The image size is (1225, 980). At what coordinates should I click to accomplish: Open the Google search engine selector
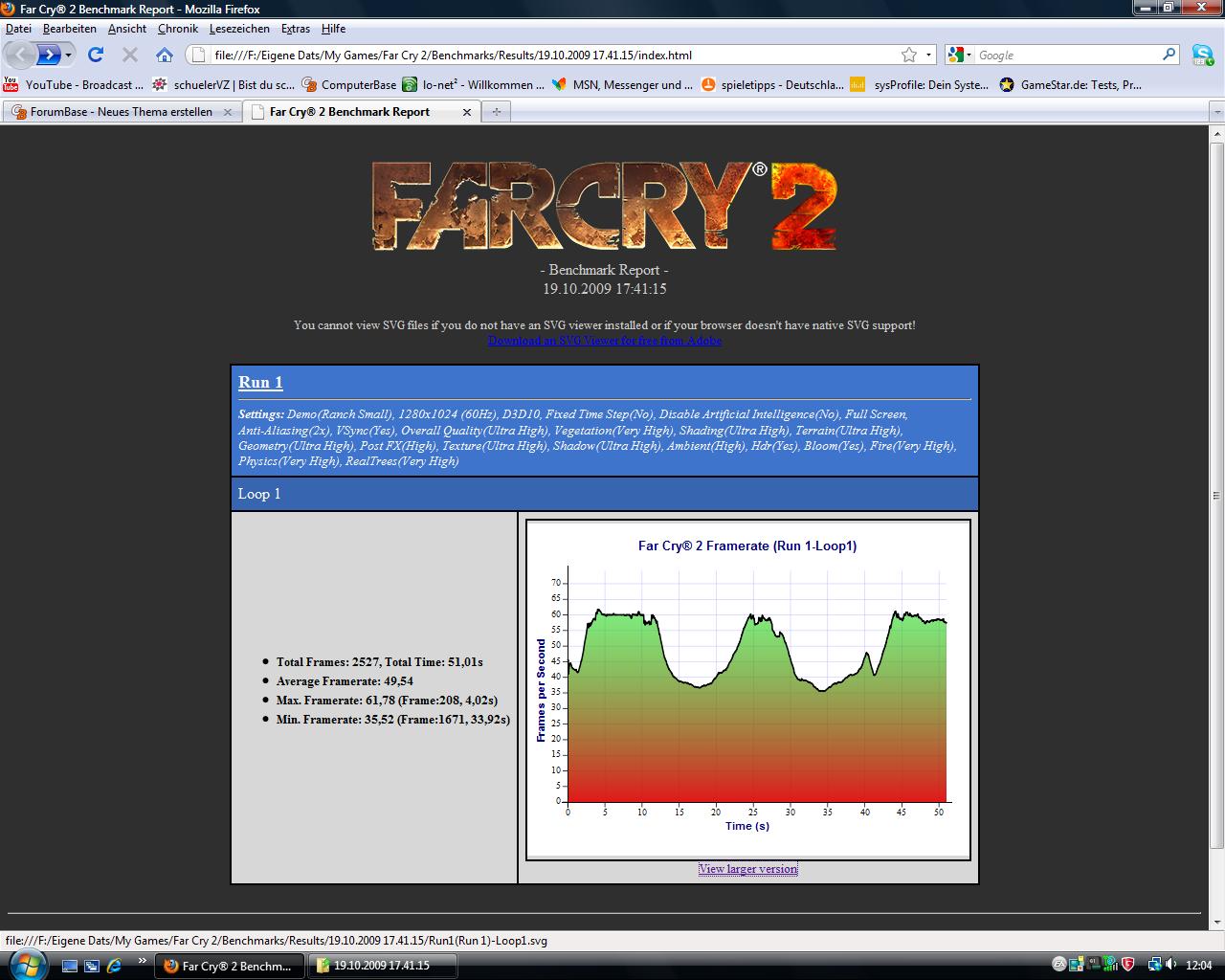[960, 56]
